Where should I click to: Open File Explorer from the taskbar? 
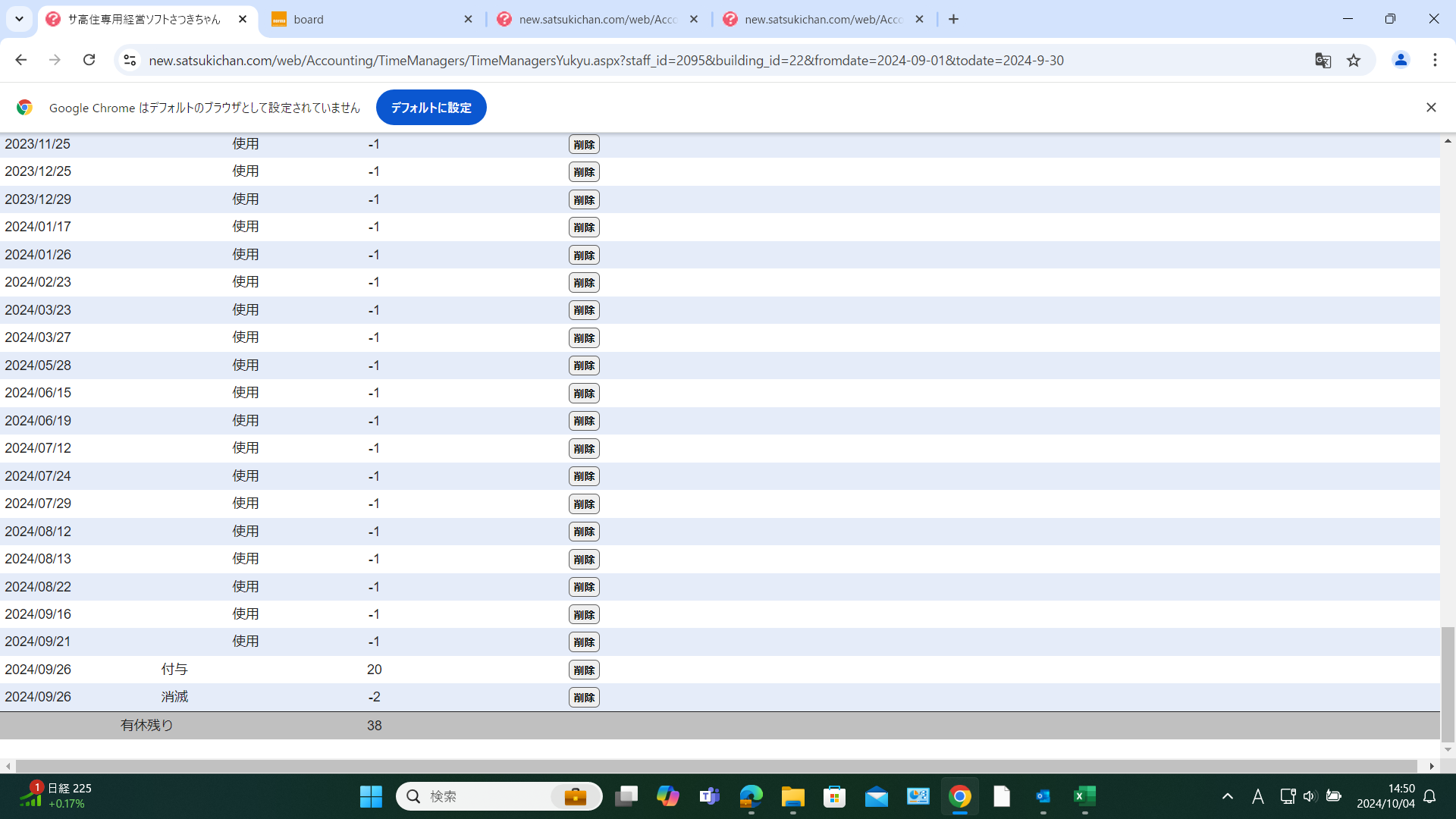[x=792, y=796]
